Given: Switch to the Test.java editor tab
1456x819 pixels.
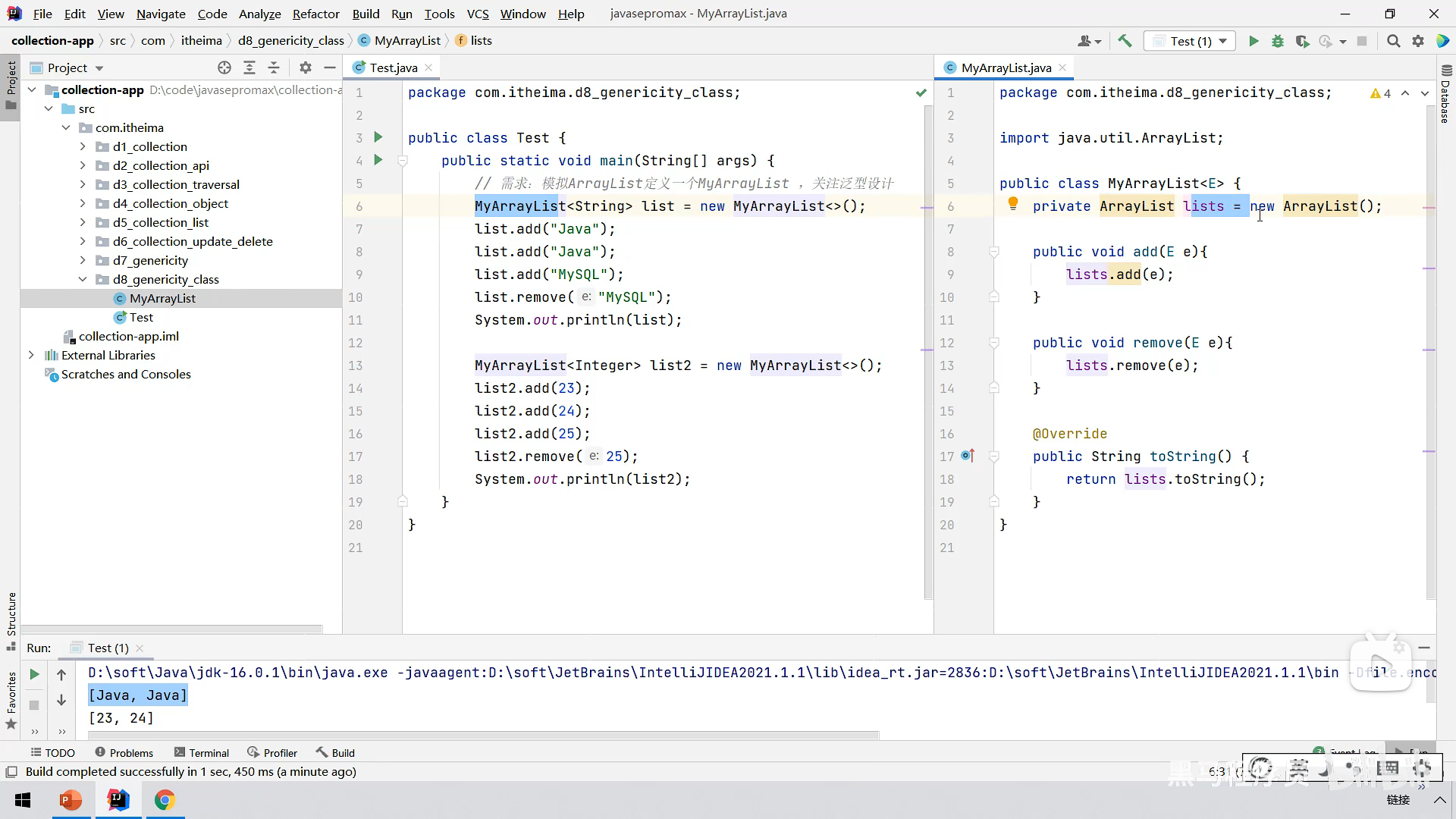Looking at the screenshot, I should (x=393, y=67).
